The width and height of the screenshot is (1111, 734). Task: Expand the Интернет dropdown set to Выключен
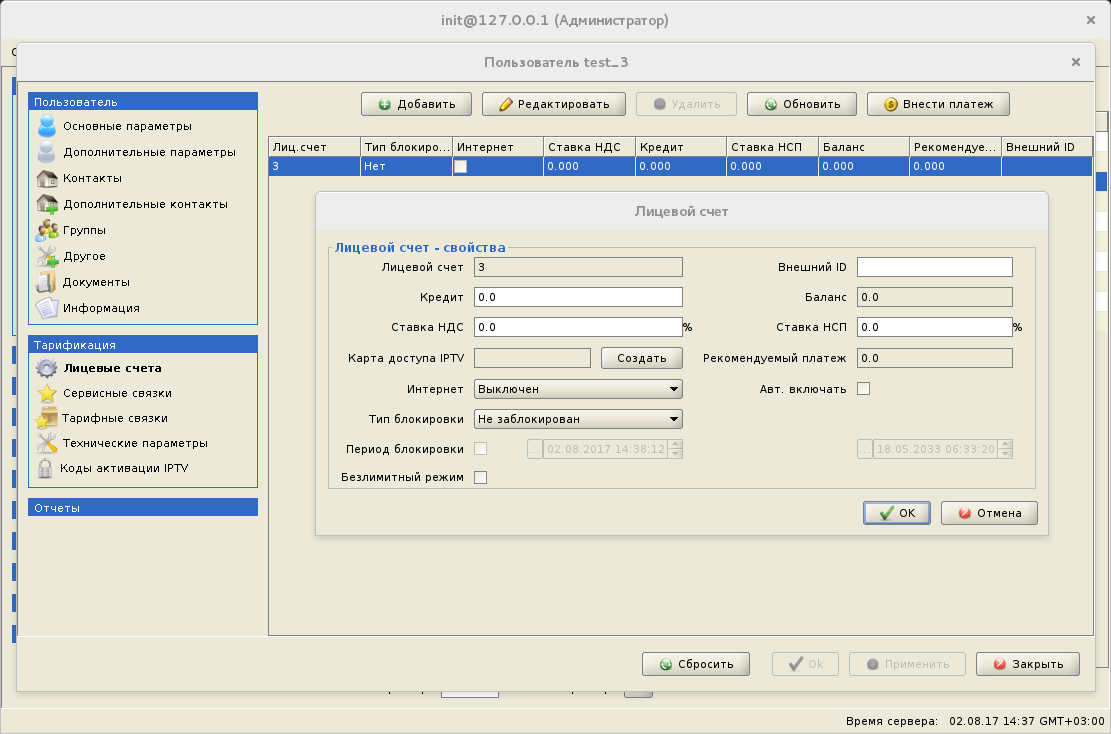point(577,389)
